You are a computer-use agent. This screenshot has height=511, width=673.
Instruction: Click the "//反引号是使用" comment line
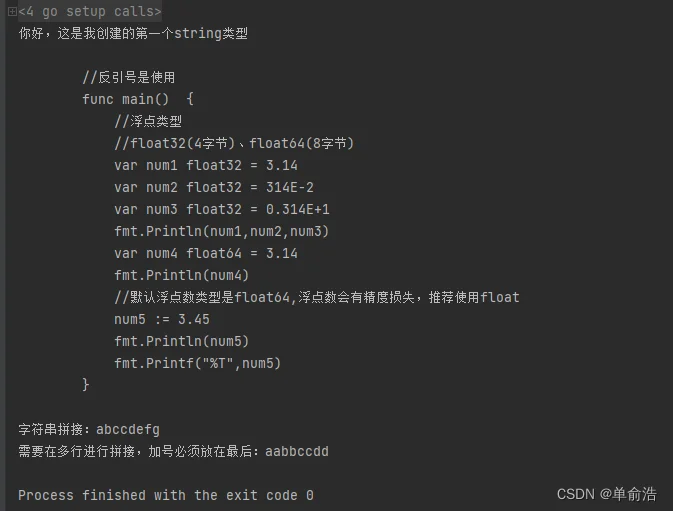click(129, 77)
